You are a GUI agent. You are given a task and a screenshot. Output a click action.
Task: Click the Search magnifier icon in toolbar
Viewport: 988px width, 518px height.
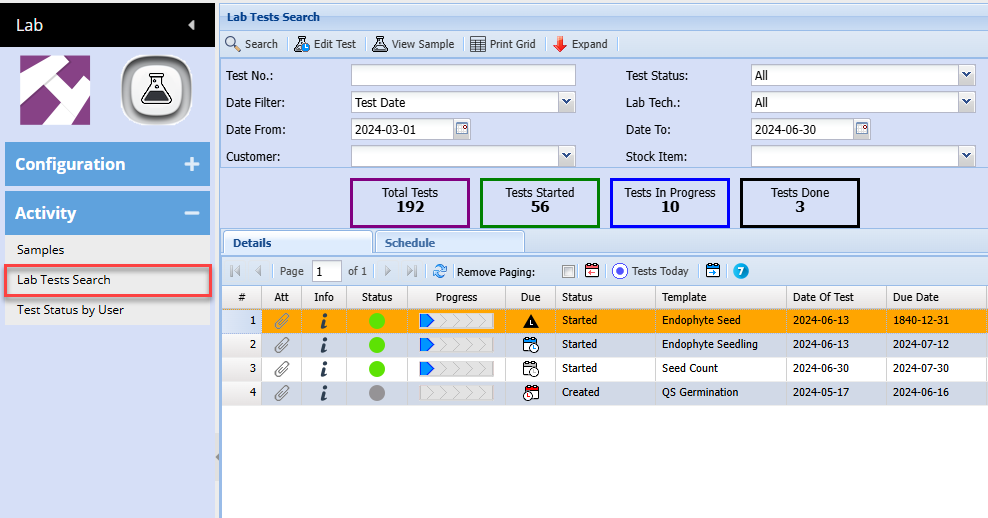[x=233, y=44]
